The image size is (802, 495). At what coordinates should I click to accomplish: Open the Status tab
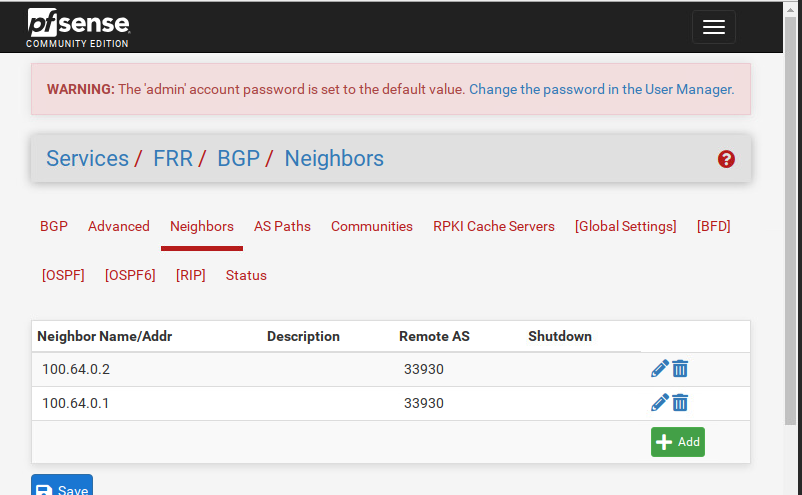pyautogui.click(x=246, y=275)
